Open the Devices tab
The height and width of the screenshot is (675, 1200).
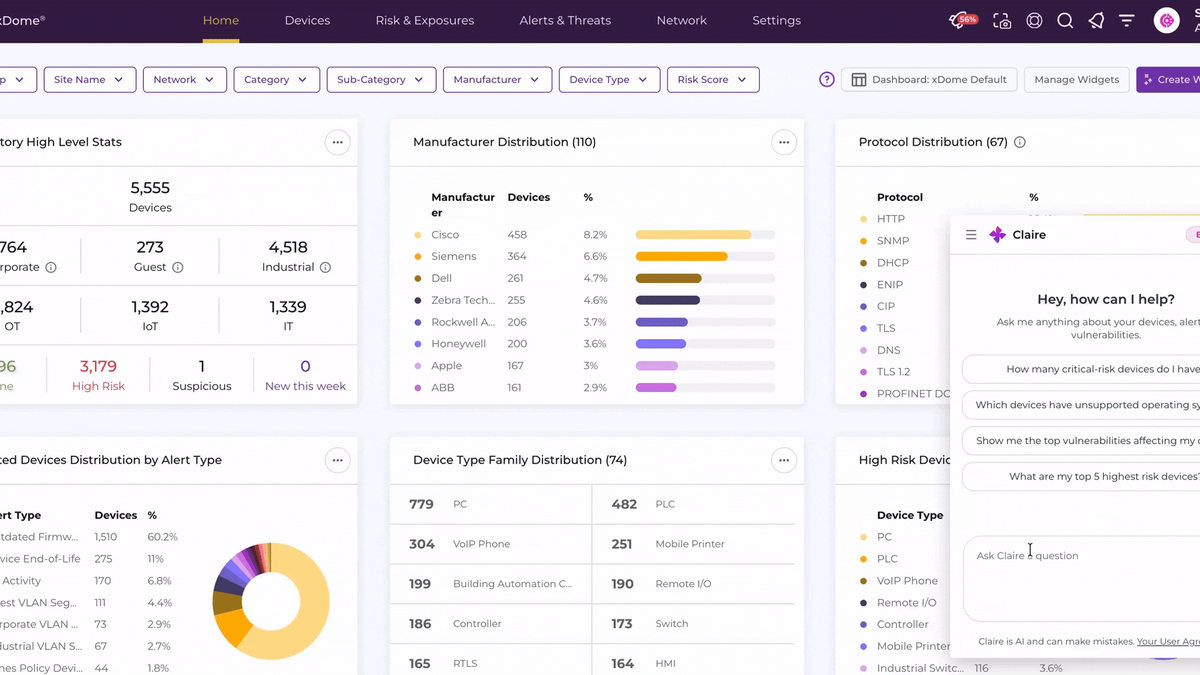[307, 20]
